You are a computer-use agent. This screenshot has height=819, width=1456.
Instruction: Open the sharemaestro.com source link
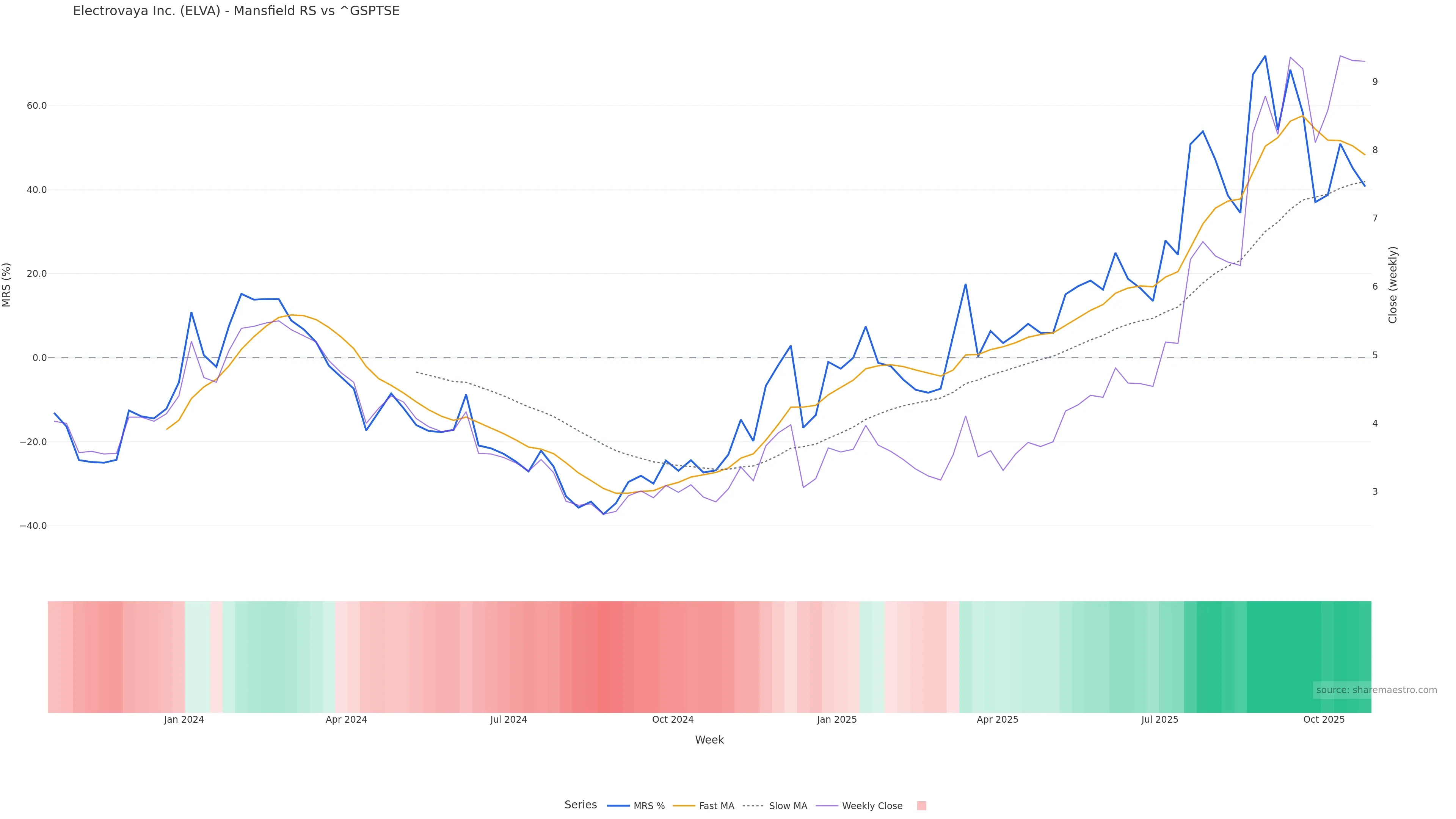(x=1376, y=690)
